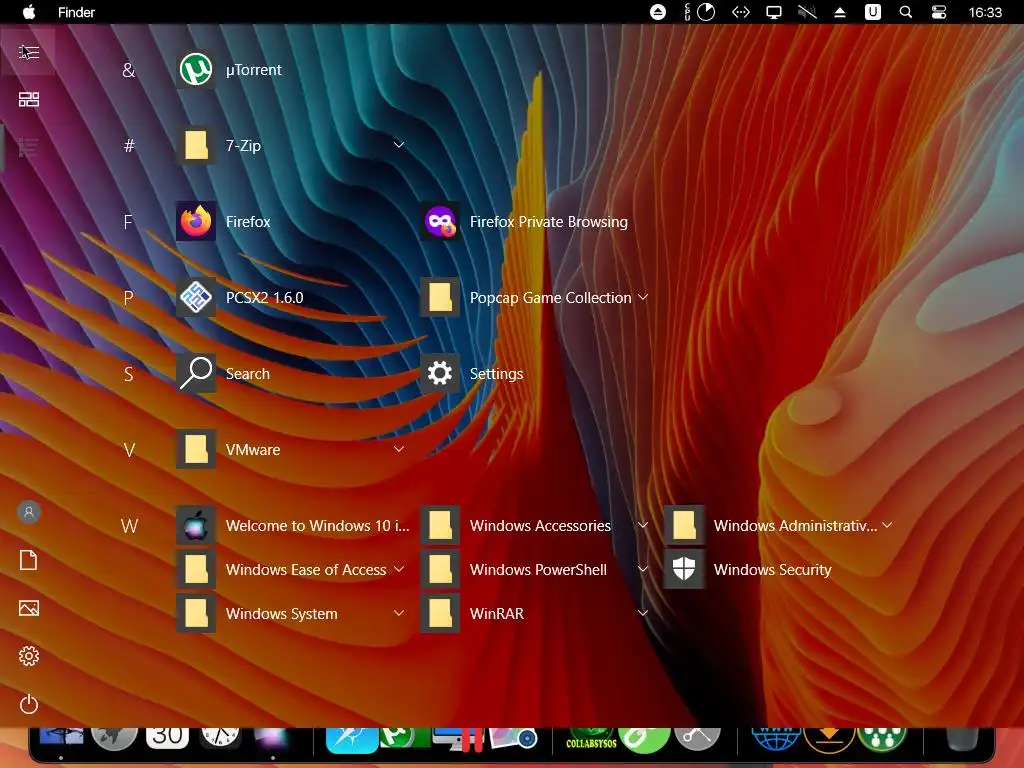The height and width of the screenshot is (768, 1024).
Task: Jump via the 'P' letter header
Action: [128, 298]
